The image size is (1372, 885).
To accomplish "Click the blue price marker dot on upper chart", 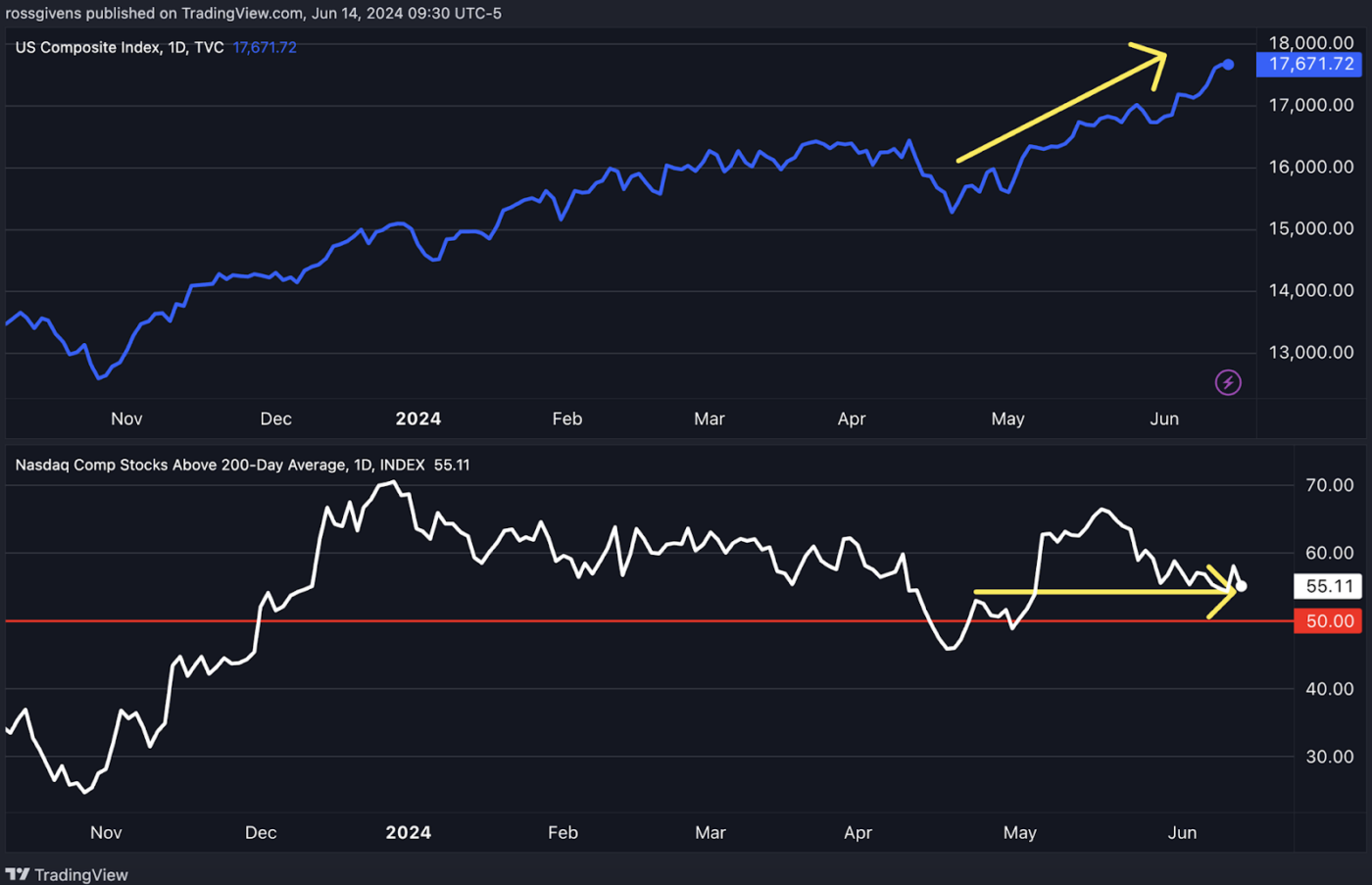I will 1228,65.
